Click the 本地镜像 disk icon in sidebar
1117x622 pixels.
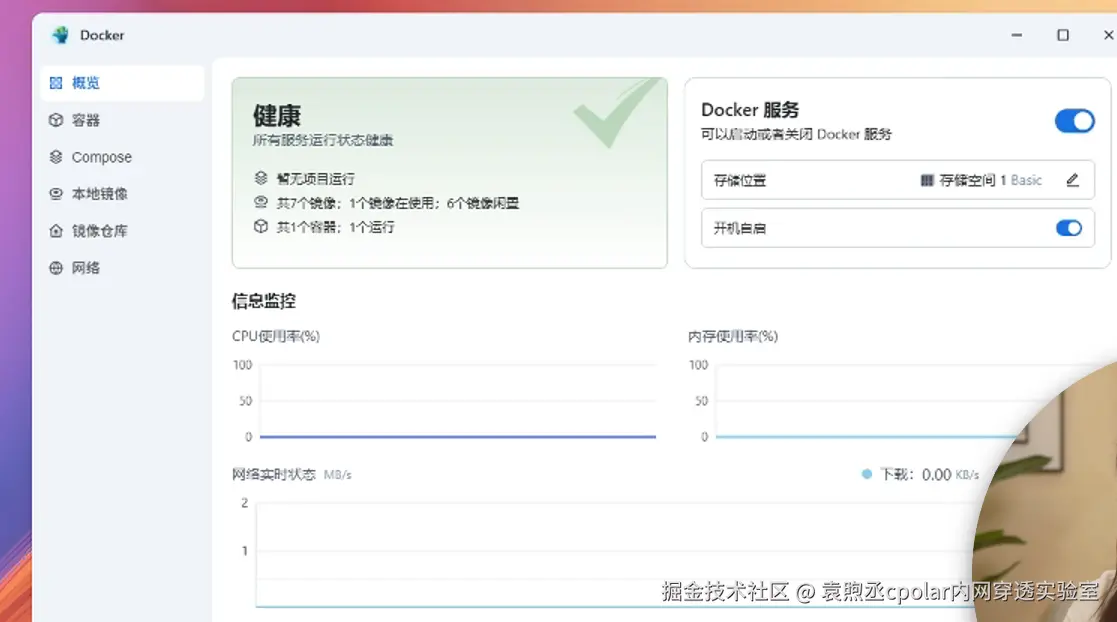pos(56,194)
